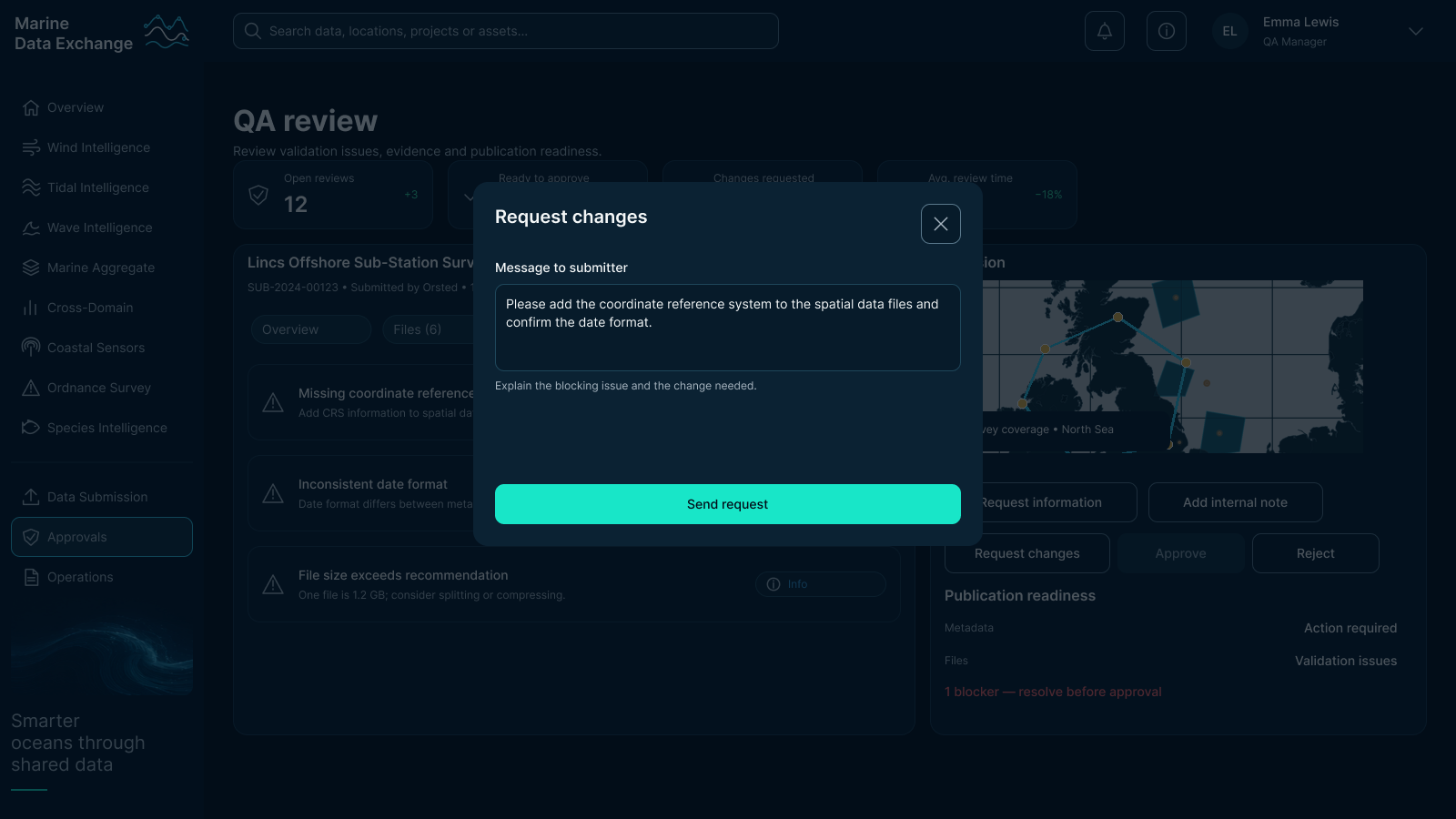Click Species Intelligence fish icon
1456x819 pixels.
(31, 428)
